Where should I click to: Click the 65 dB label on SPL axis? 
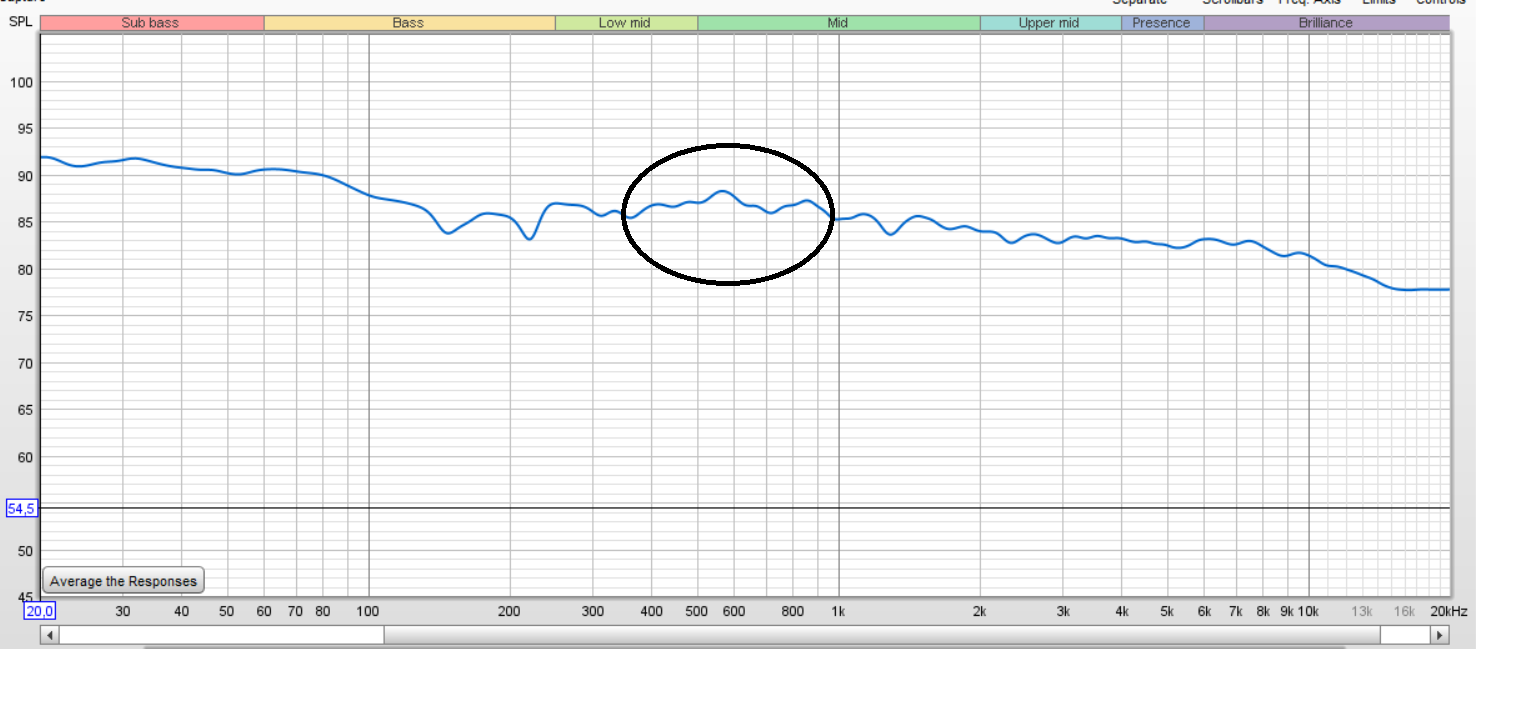25,410
